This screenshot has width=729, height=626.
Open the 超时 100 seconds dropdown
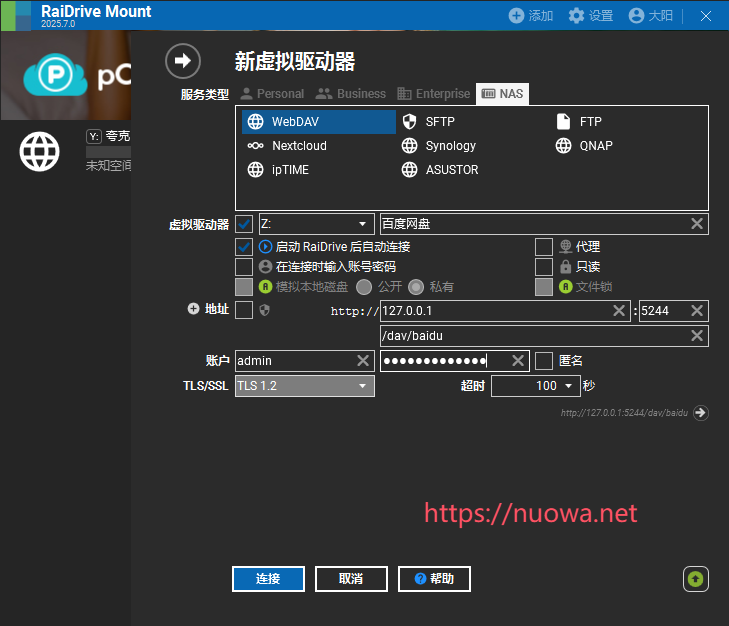pyautogui.click(x=536, y=386)
